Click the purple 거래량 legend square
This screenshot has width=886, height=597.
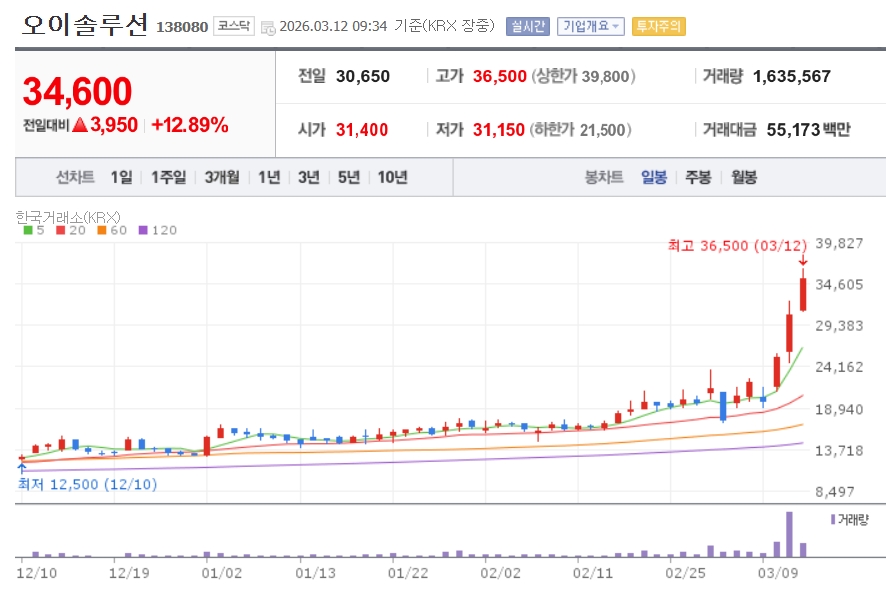(x=831, y=519)
